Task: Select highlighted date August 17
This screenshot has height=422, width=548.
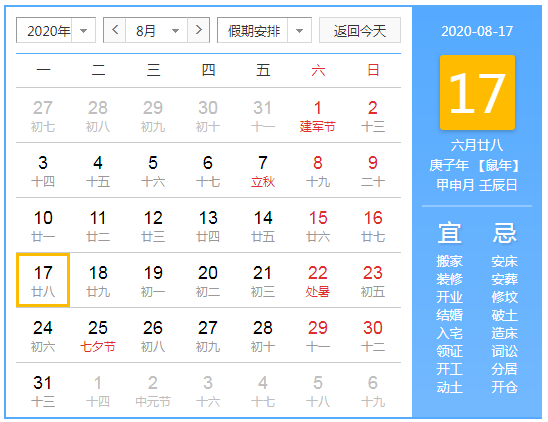Action: pyautogui.click(x=43, y=280)
